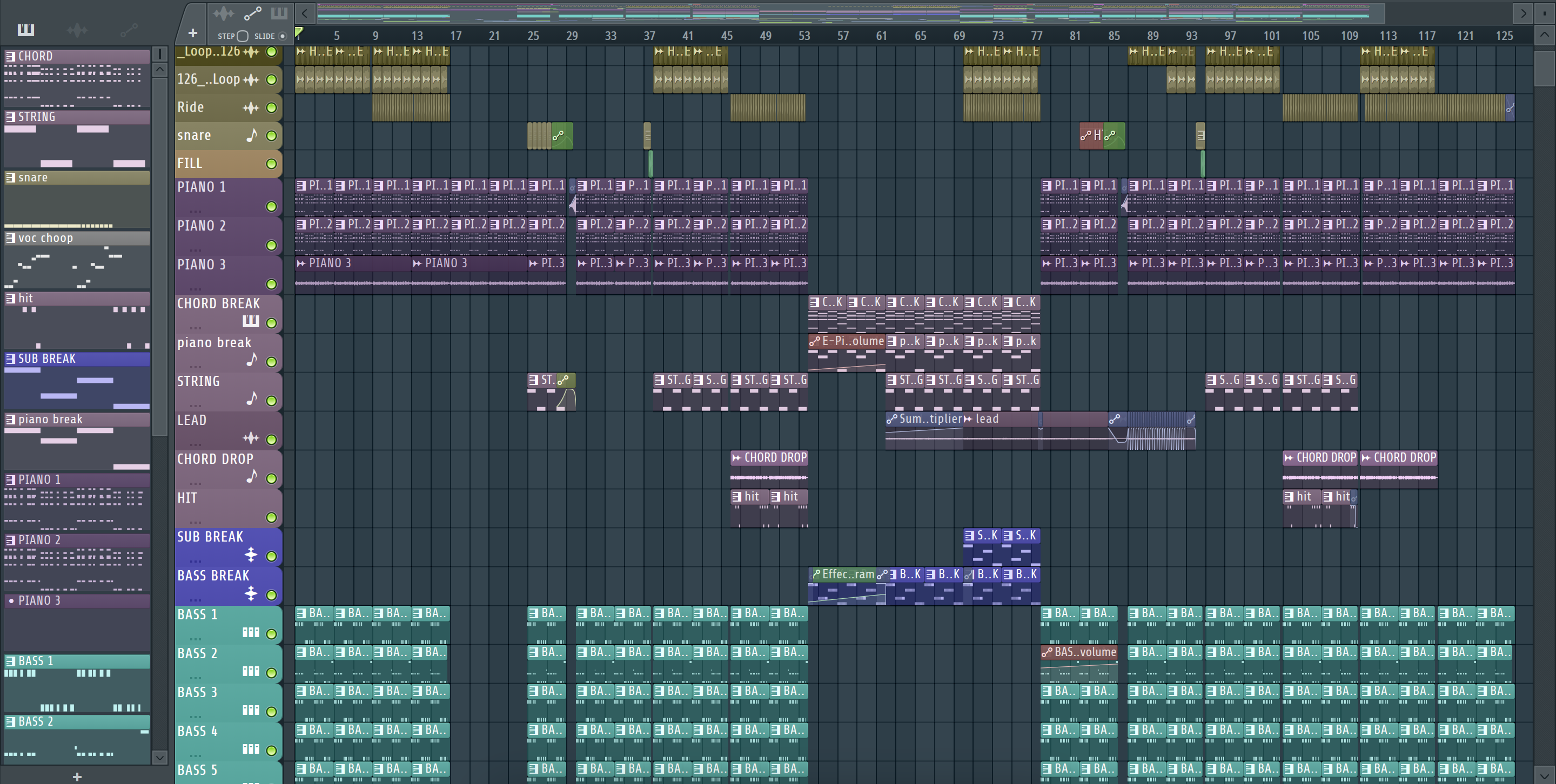Enable the STEP checkbox
This screenshot has height=784, width=1556.
coord(242,36)
